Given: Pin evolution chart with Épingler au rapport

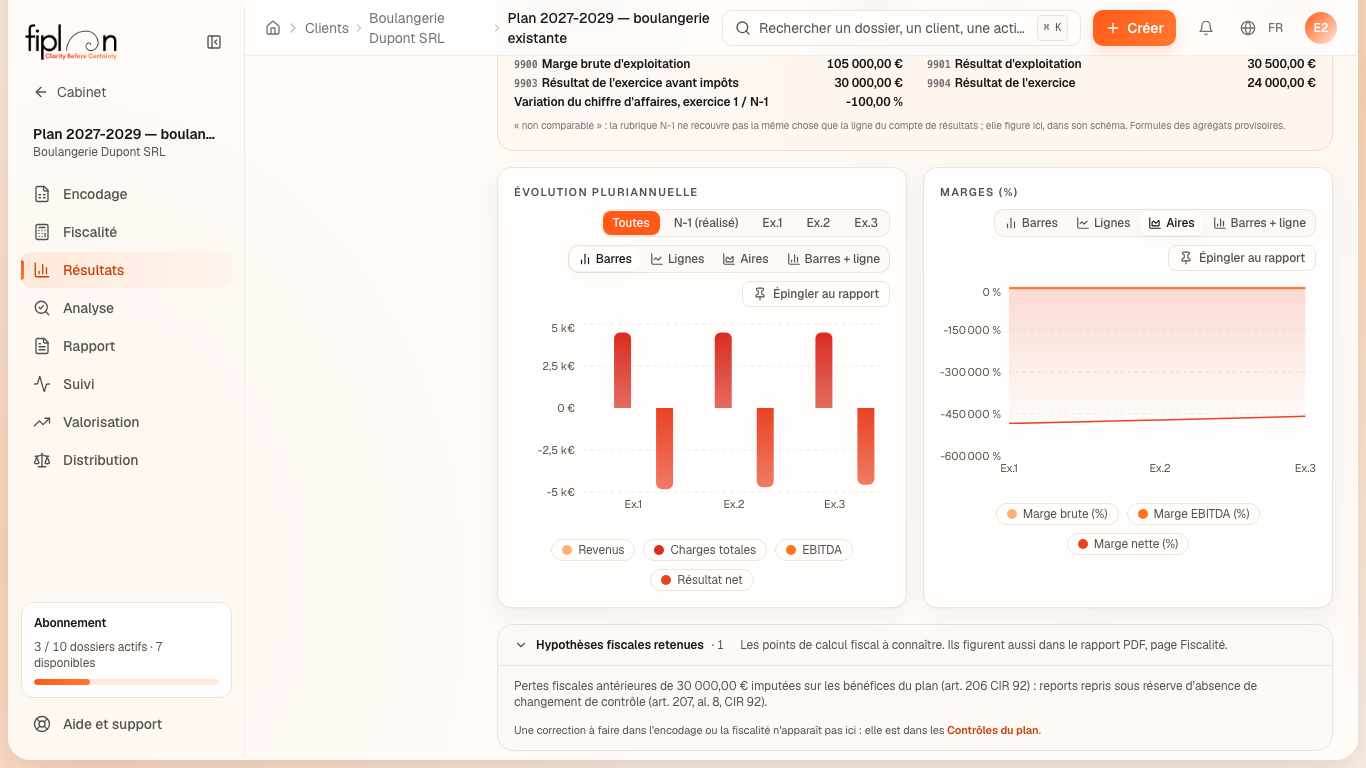Looking at the screenshot, I should click(816, 294).
